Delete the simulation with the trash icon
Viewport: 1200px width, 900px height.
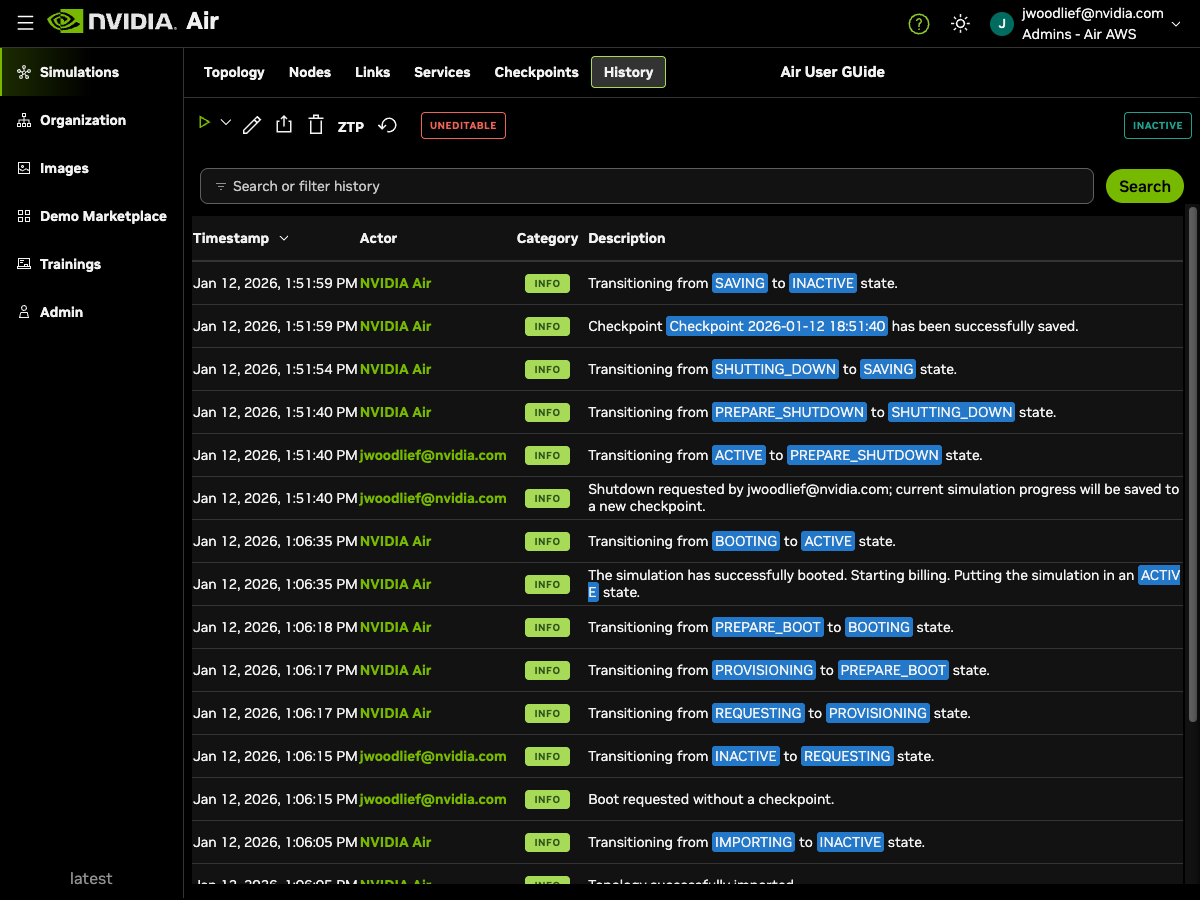point(316,124)
